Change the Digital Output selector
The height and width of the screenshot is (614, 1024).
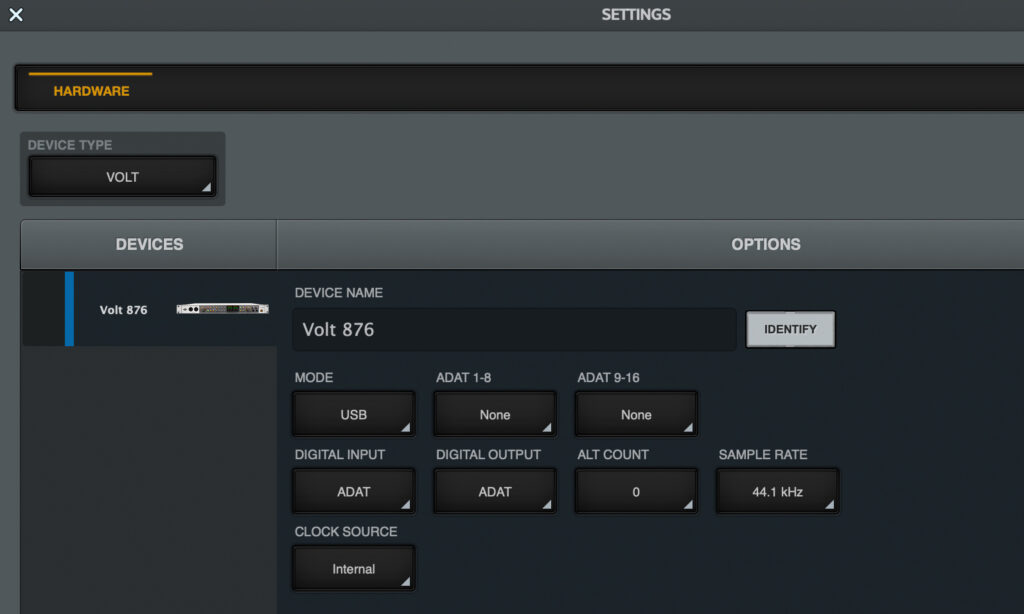tap(495, 491)
